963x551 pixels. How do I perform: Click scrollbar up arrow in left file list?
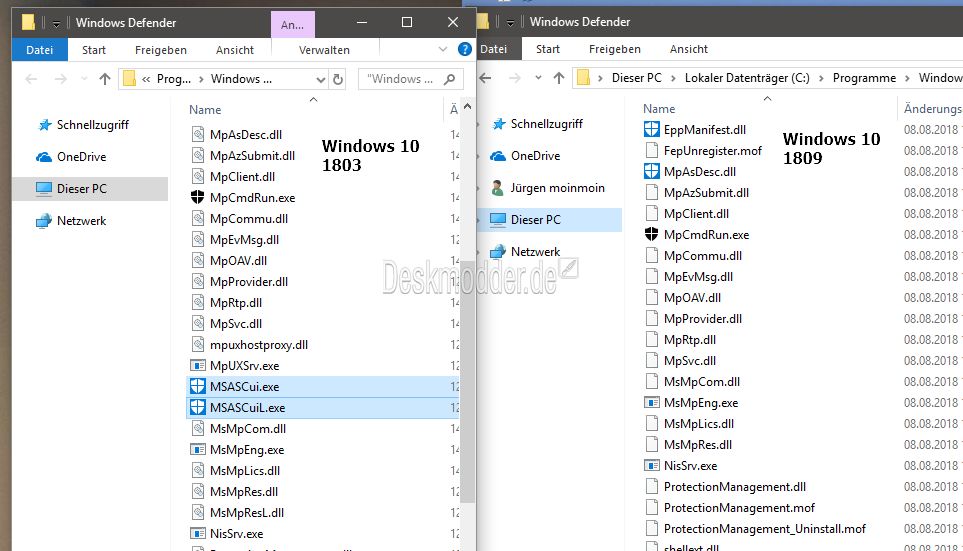pyautogui.click(x=467, y=106)
